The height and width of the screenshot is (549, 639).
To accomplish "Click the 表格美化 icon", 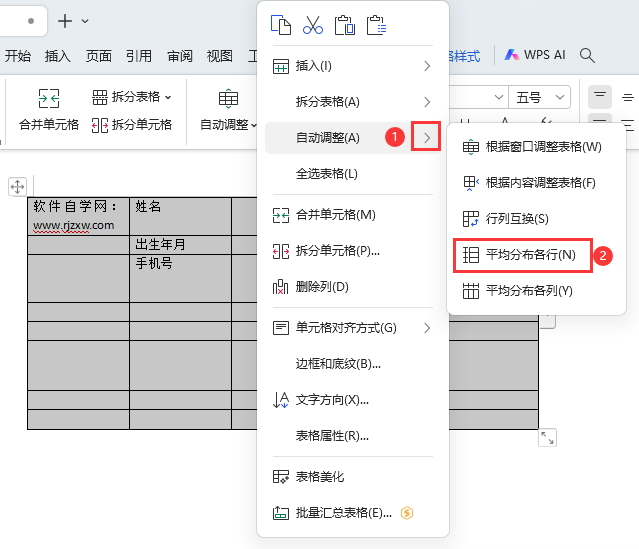I will [x=280, y=476].
